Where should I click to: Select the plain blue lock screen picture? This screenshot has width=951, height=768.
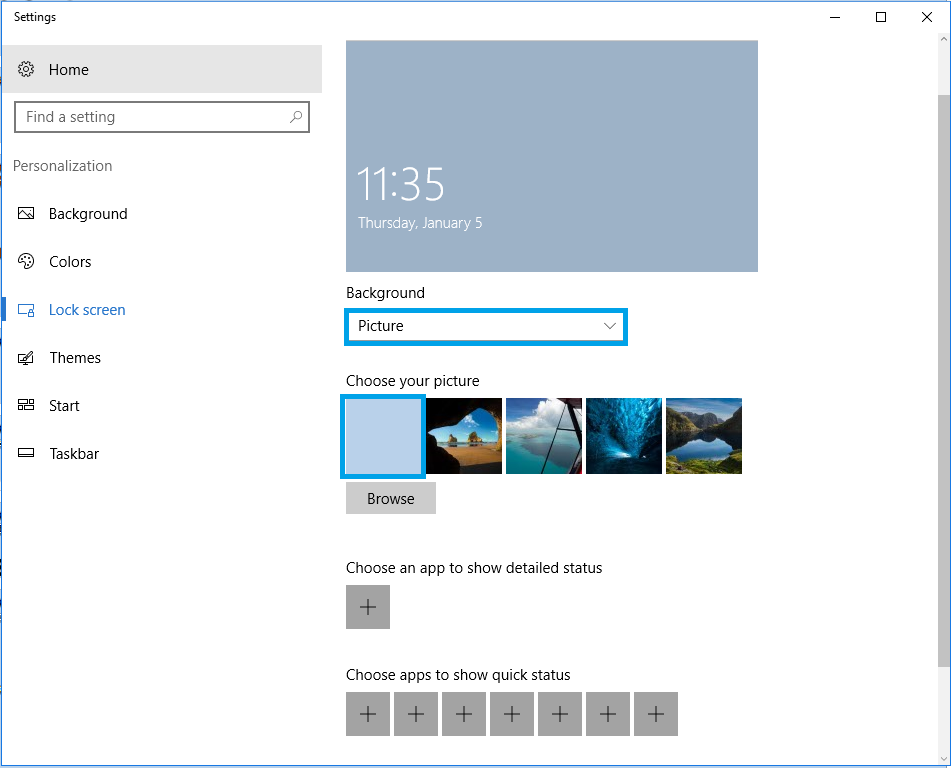pos(383,436)
